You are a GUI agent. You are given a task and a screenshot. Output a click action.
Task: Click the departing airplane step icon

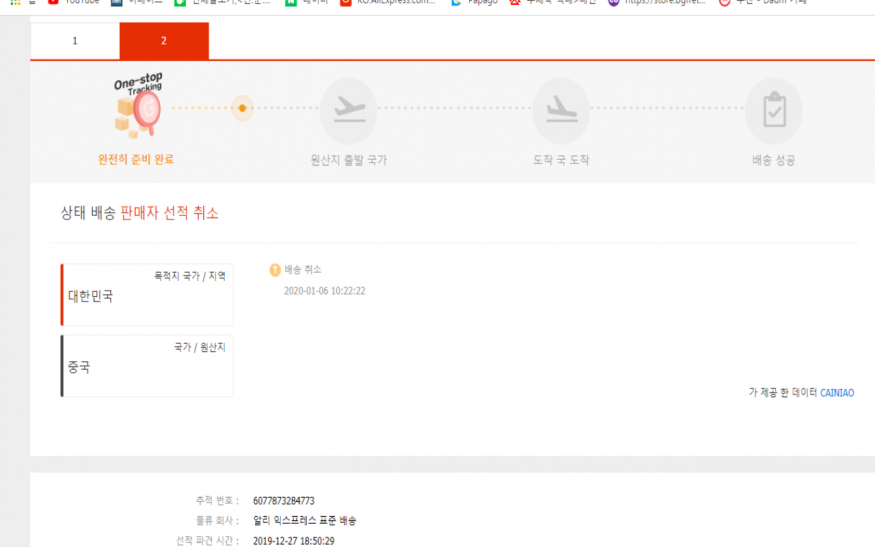[x=349, y=111]
